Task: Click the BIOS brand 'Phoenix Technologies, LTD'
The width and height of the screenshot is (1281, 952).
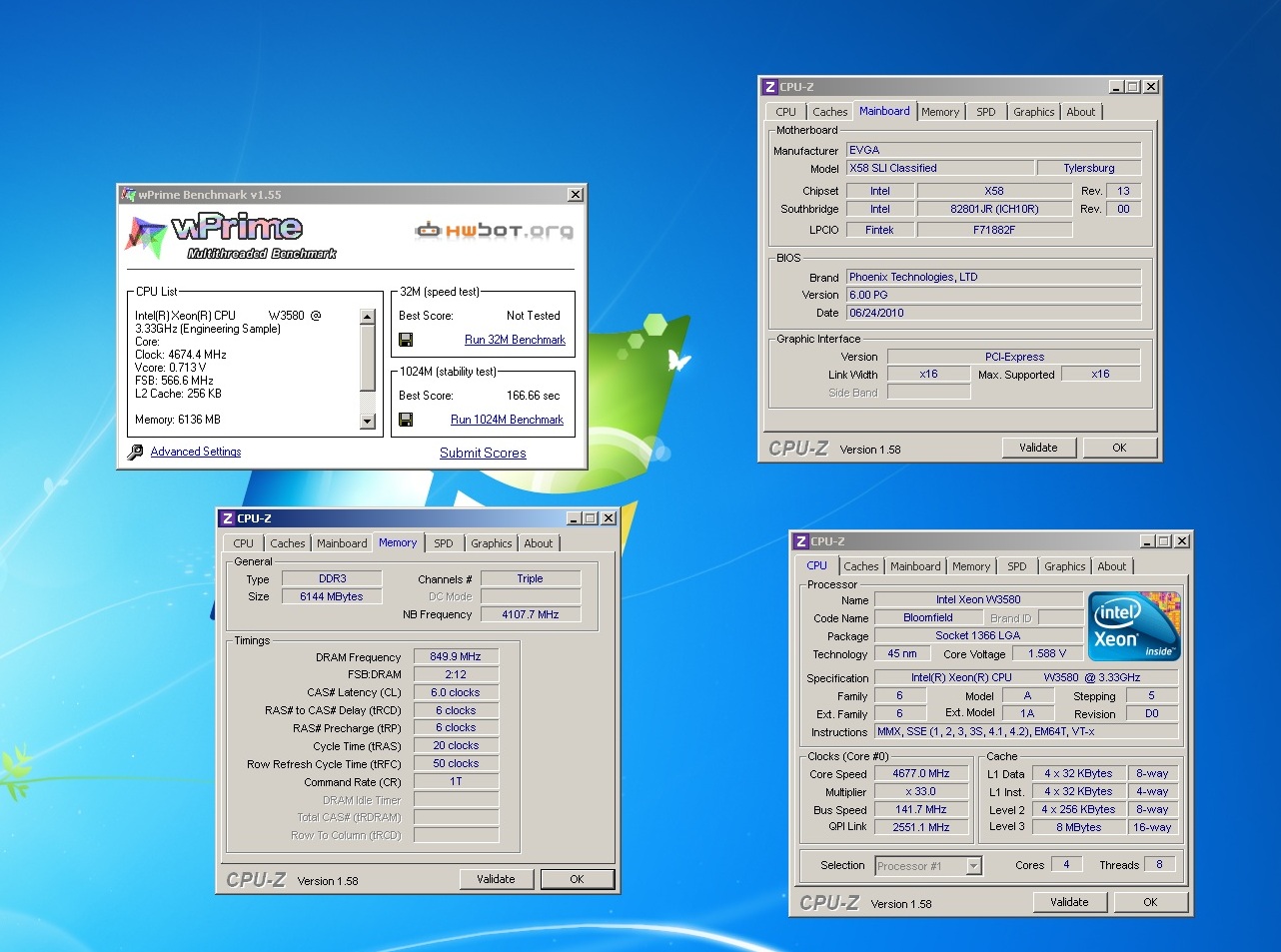Action: pos(993,277)
